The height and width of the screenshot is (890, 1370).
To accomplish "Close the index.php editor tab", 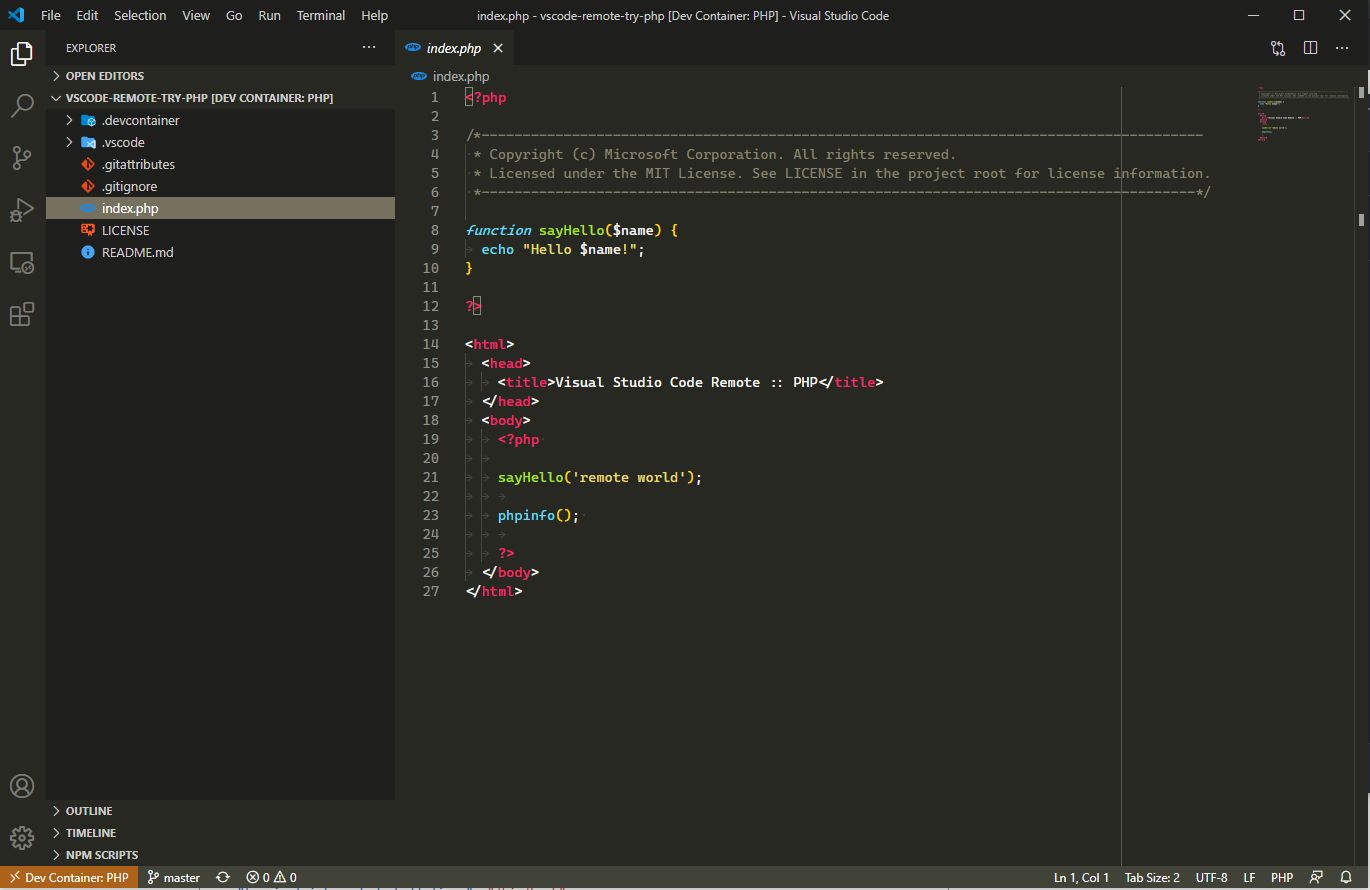I will pos(498,48).
